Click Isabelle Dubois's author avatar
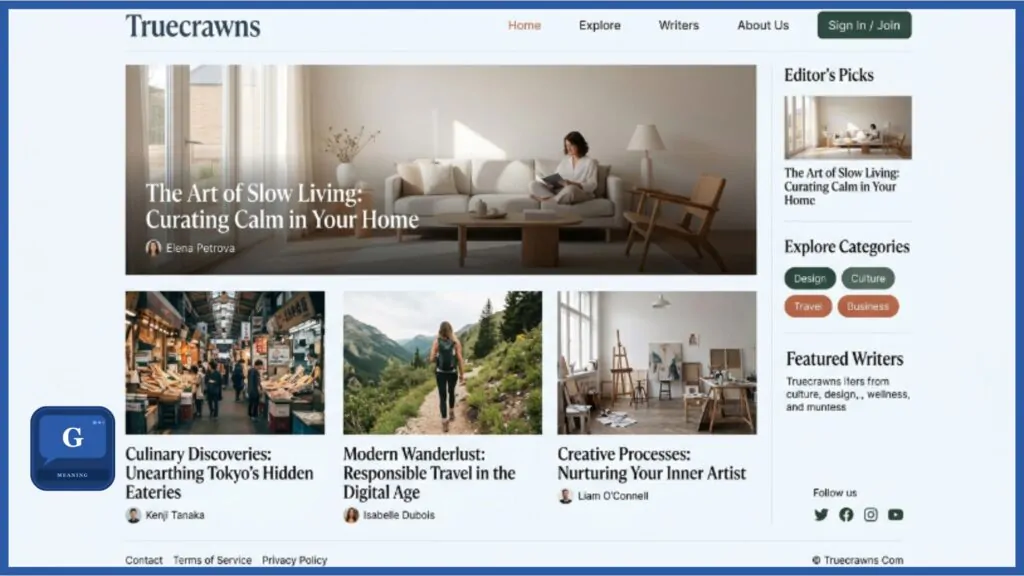The height and width of the screenshot is (576, 1024). pos(351,515)
